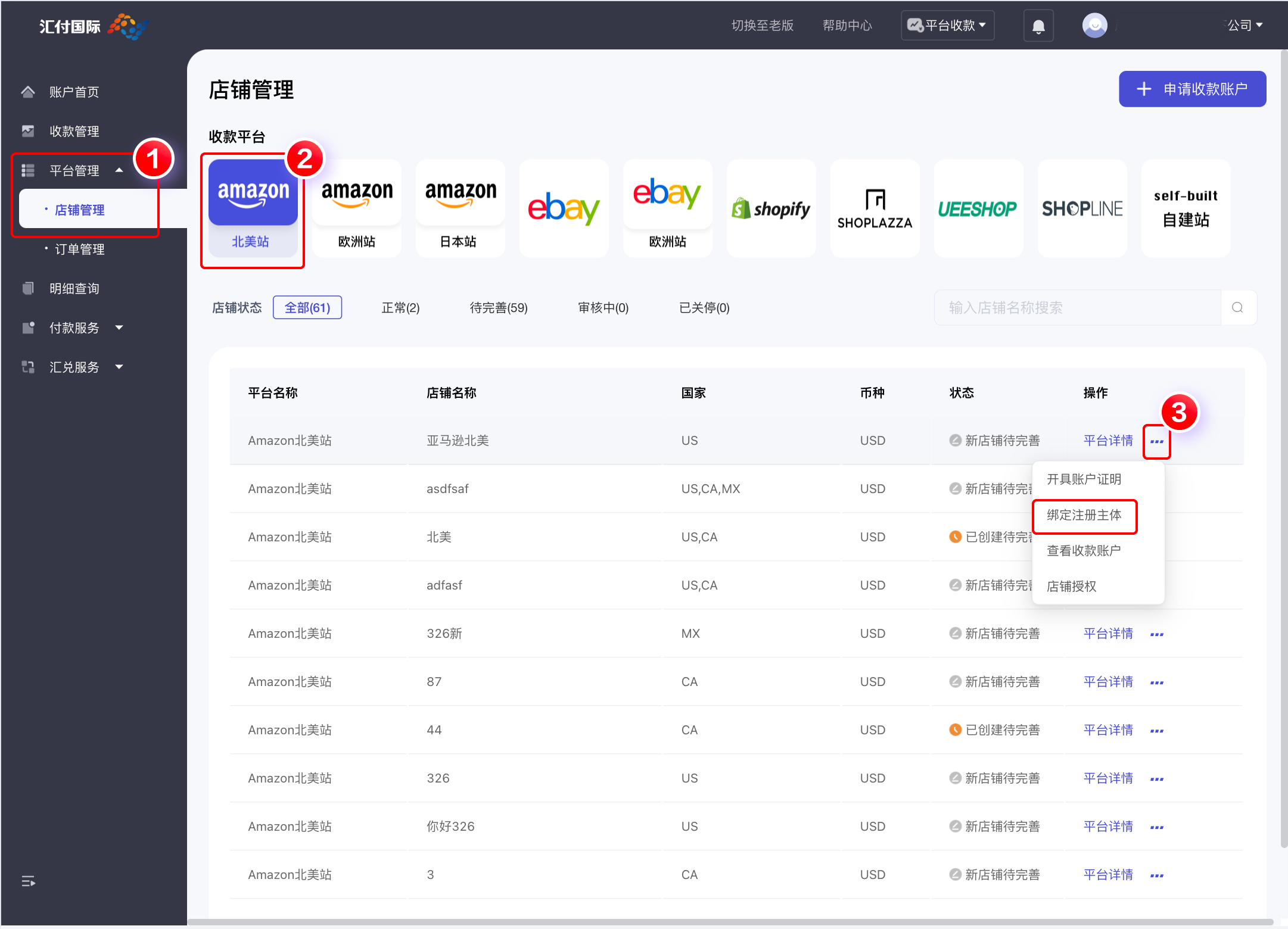
Task: Click 切换至老版 link
Action: click(763, 26)
